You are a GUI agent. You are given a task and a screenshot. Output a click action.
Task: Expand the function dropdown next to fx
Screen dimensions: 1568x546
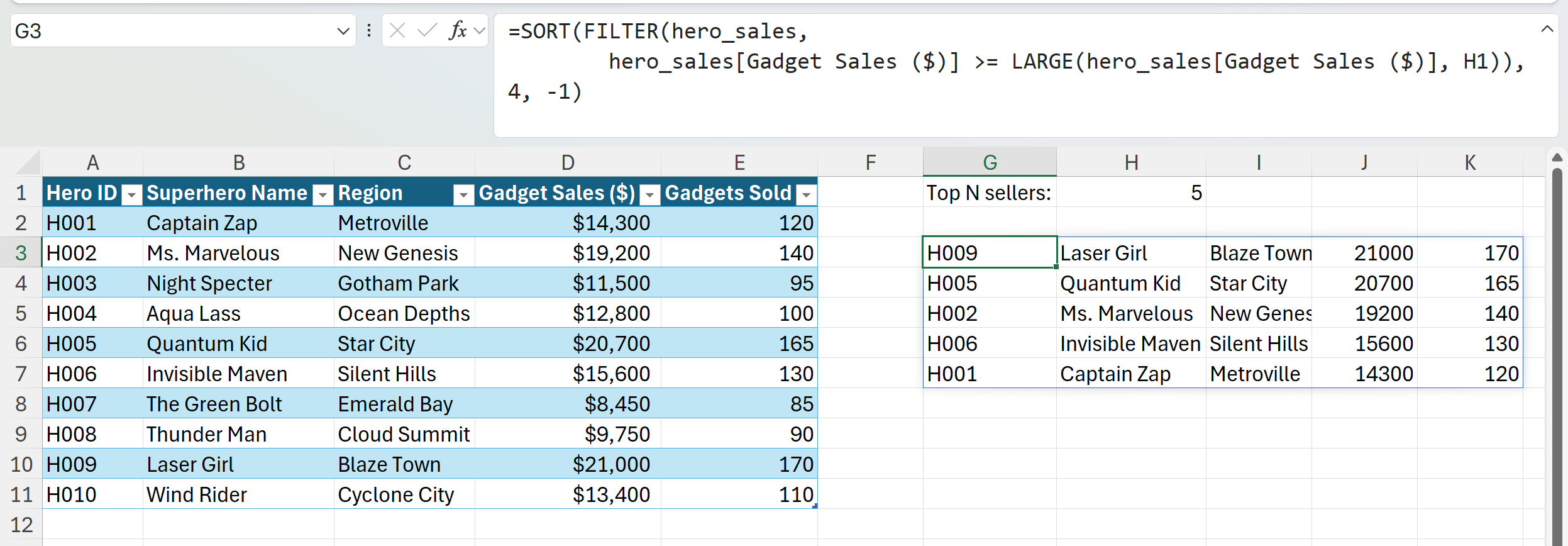(x=480, y=30)
